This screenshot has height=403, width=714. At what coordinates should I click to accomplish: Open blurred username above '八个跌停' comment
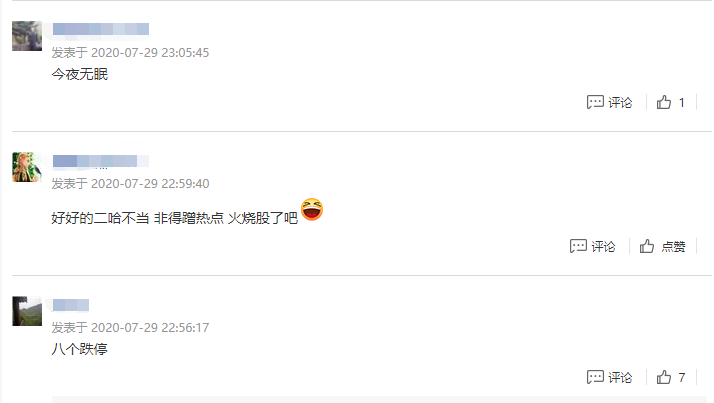pyautogui.click(x=71, y=305)
